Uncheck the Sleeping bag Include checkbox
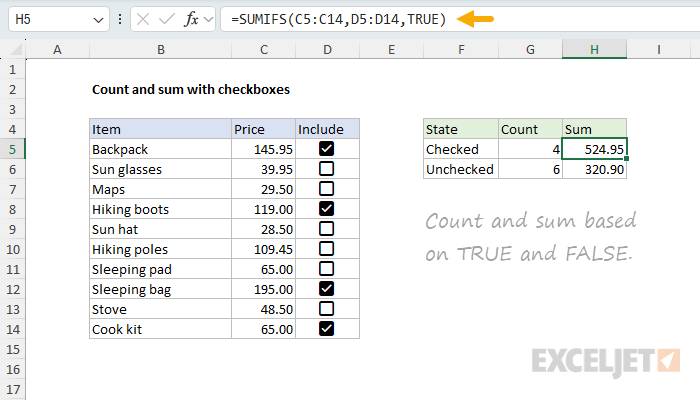This screenshot has width=700, height=400. coord(326,289)
